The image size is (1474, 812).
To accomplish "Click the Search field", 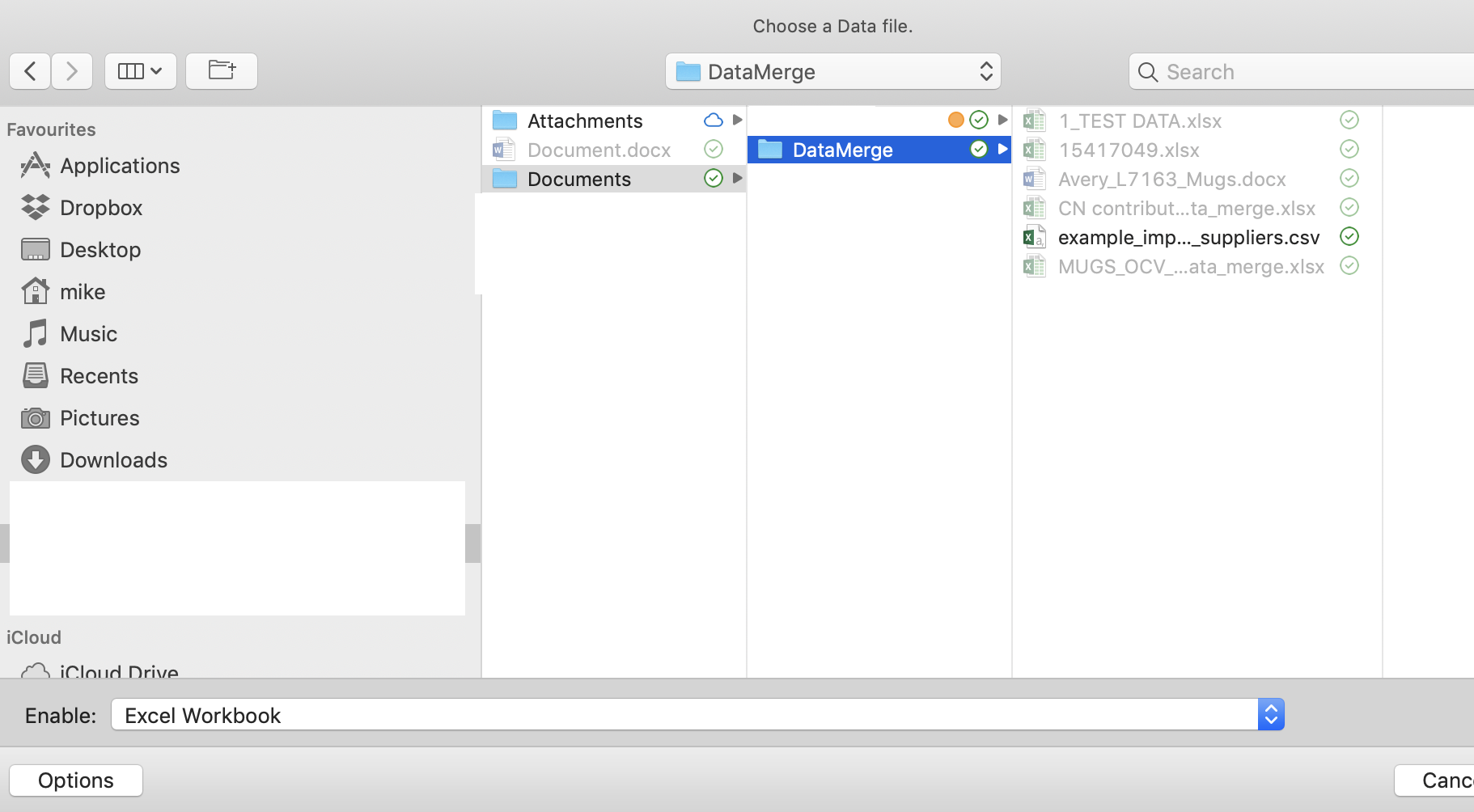I will click(x=1301, y=71).
